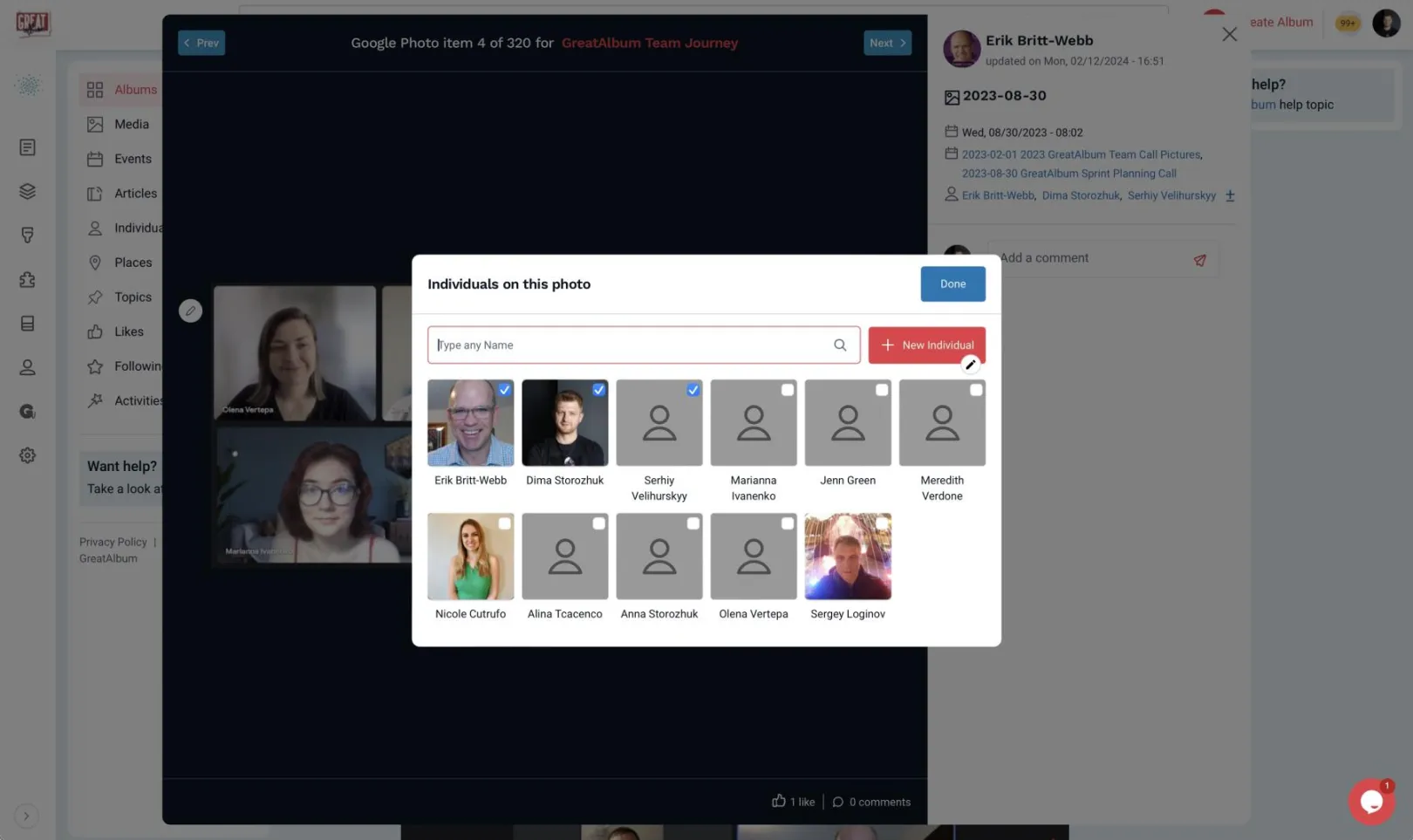Image resolution: width=1413 pixels, height=840 pixels.
Task: Expand the left sidebar arrow
Action: click(26, 816)
